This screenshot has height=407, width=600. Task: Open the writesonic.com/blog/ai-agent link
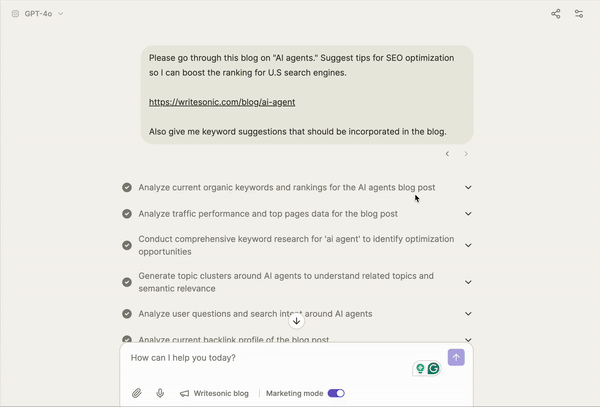(x=222, y=102)
